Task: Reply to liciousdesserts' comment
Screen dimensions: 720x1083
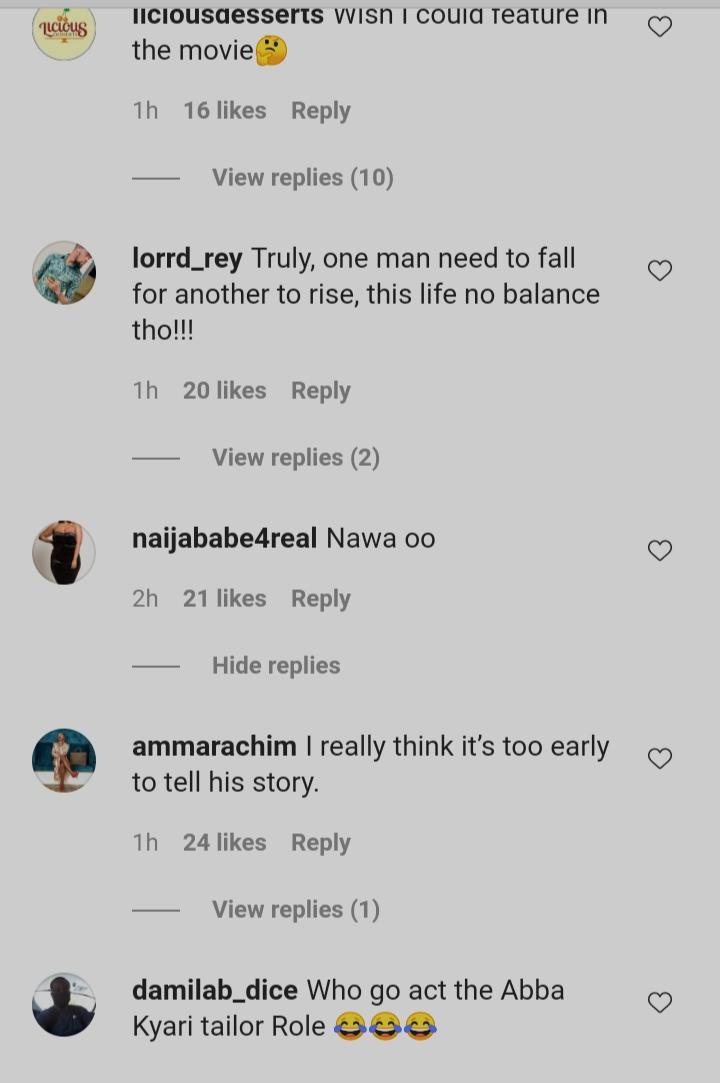Action: click(320, 111)
